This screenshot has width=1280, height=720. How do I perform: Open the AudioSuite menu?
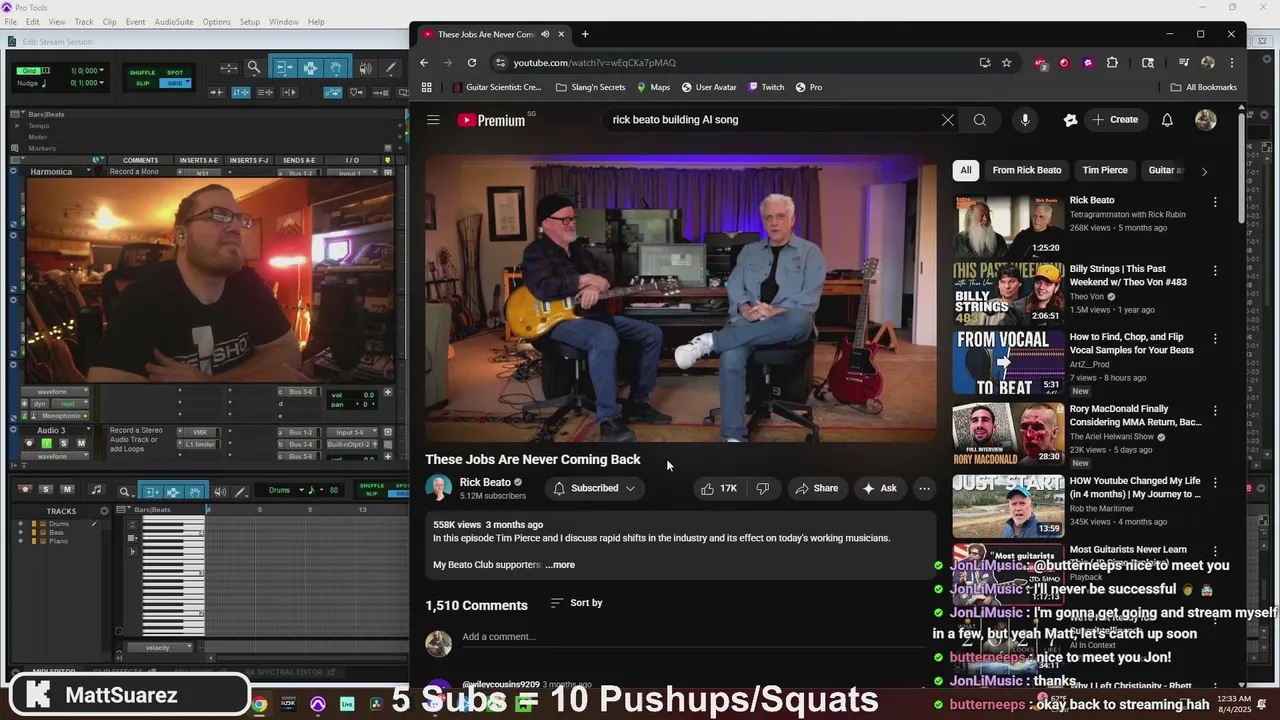pos(174,22)
